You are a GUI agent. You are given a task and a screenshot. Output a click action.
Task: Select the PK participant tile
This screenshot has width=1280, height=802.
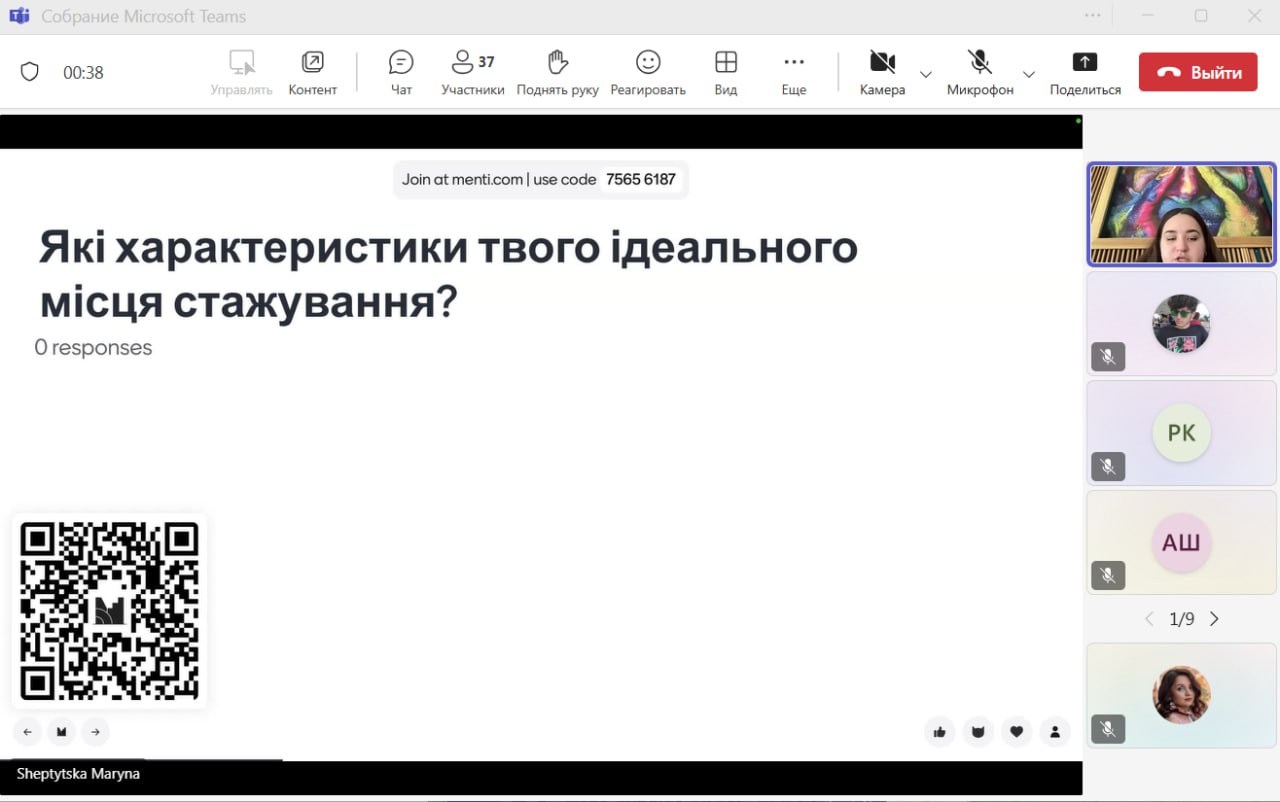[x=1181, y=433]
